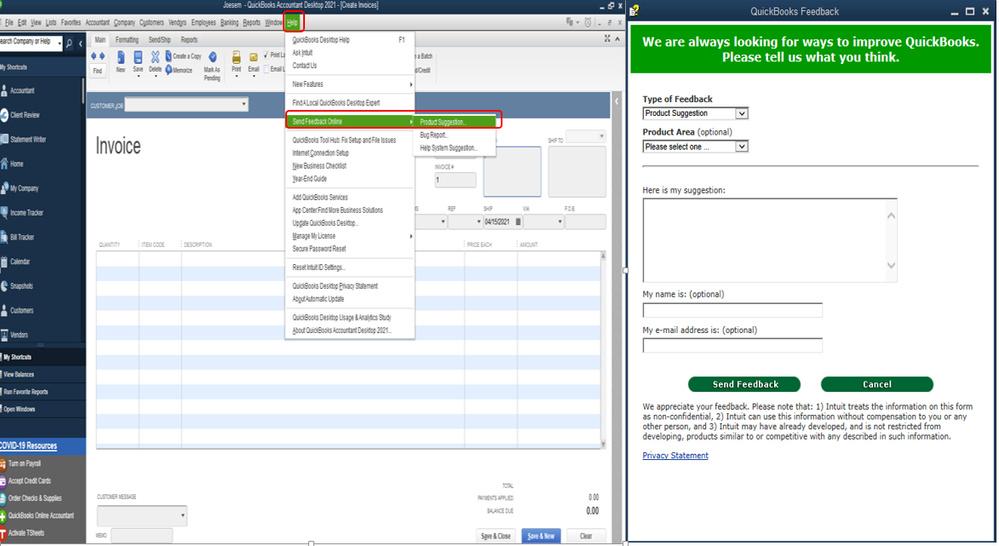Open the Privacy Statement link
This screenshot has width=999, height=546.
(x=675, y=456)
